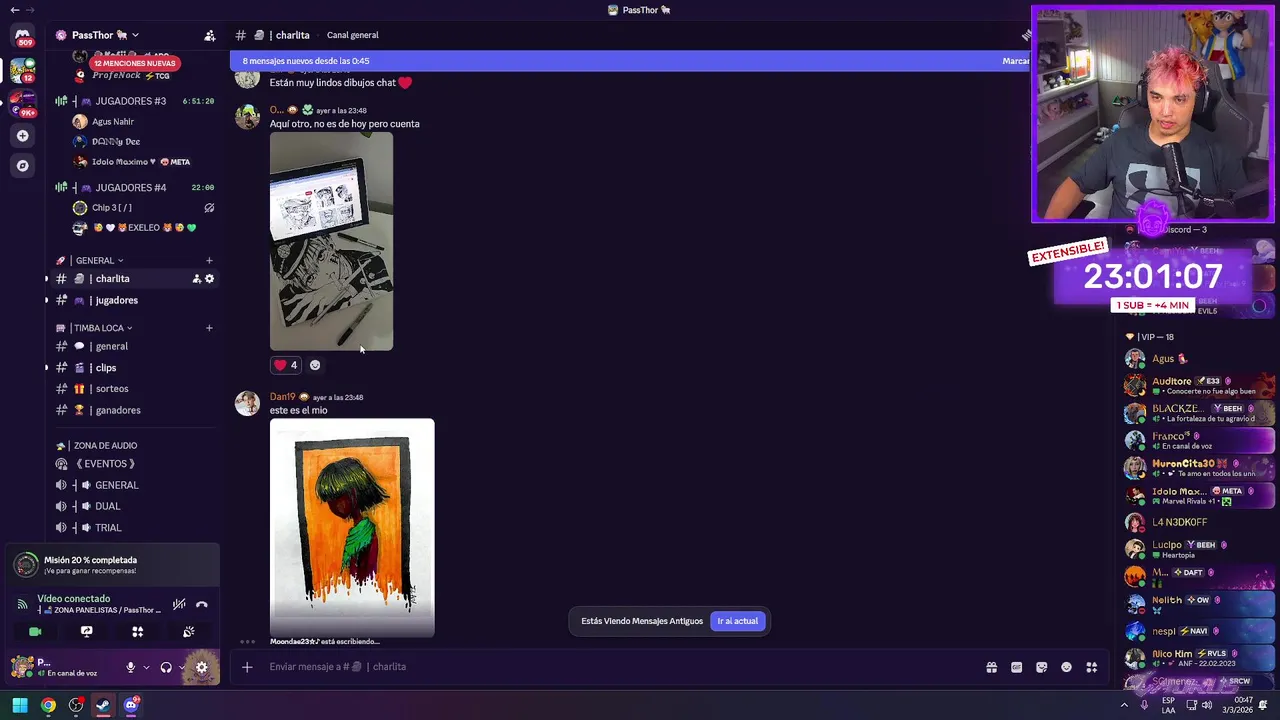Open the ganadores channel
Viewport: 1280px width, 720px height.
tap(132, 410)
